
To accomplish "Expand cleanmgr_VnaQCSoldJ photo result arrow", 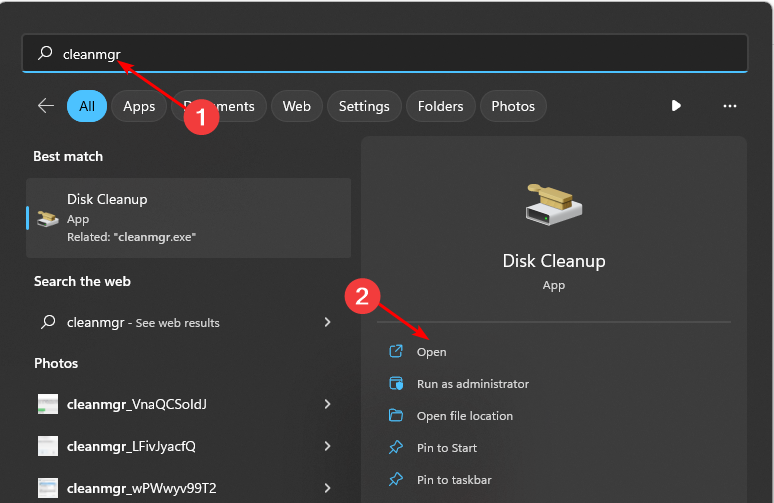I will pyautogui.click(x=327, y=404).
